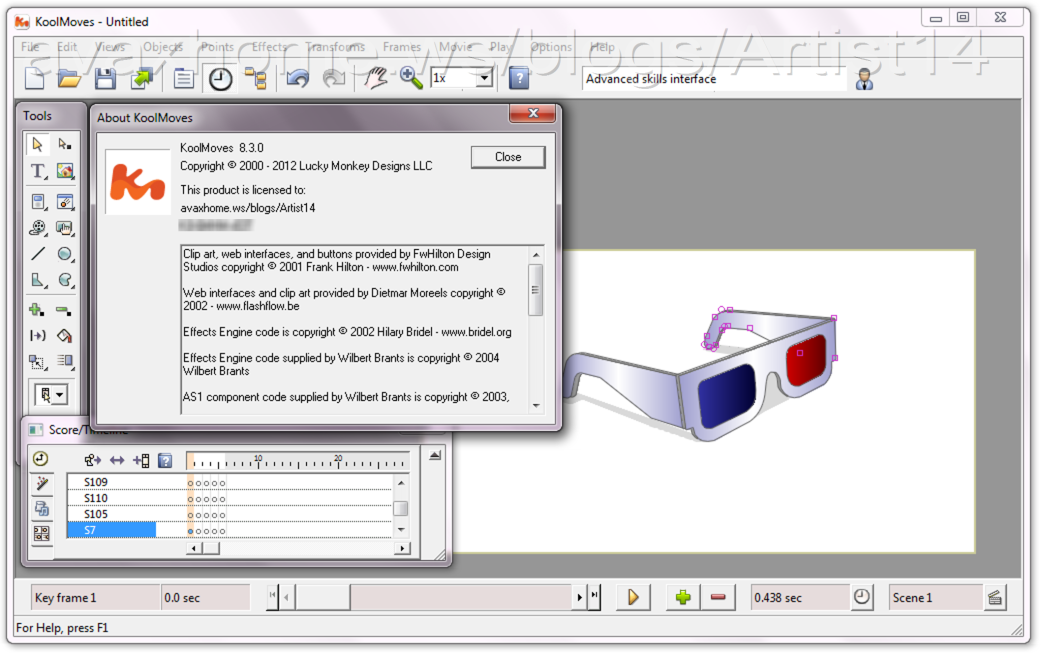Open the Movie menu
1041x653 pixels.
(455, 46)
